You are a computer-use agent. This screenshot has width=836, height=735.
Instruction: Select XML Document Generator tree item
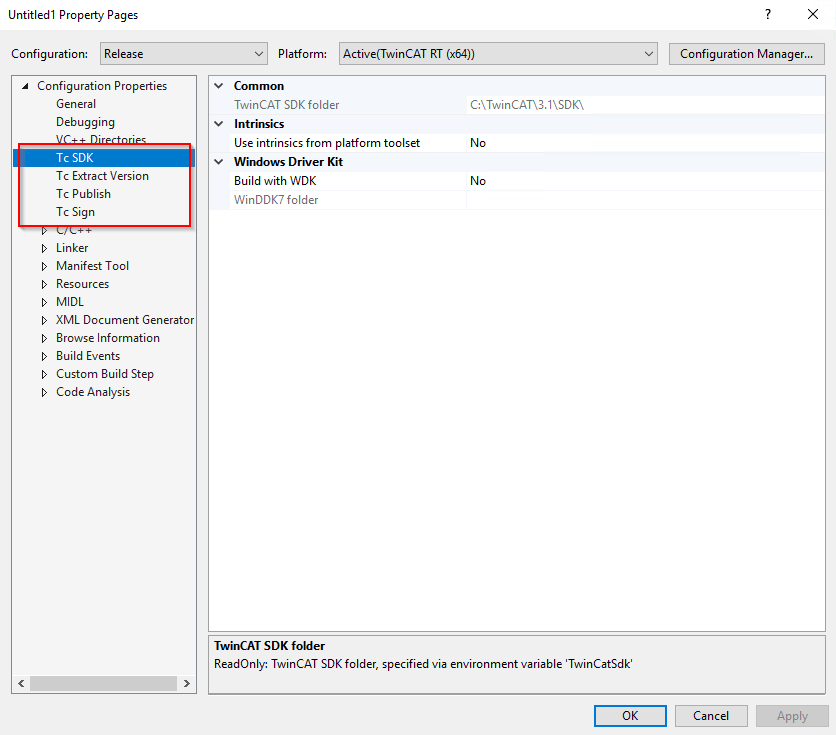[125, 320]
